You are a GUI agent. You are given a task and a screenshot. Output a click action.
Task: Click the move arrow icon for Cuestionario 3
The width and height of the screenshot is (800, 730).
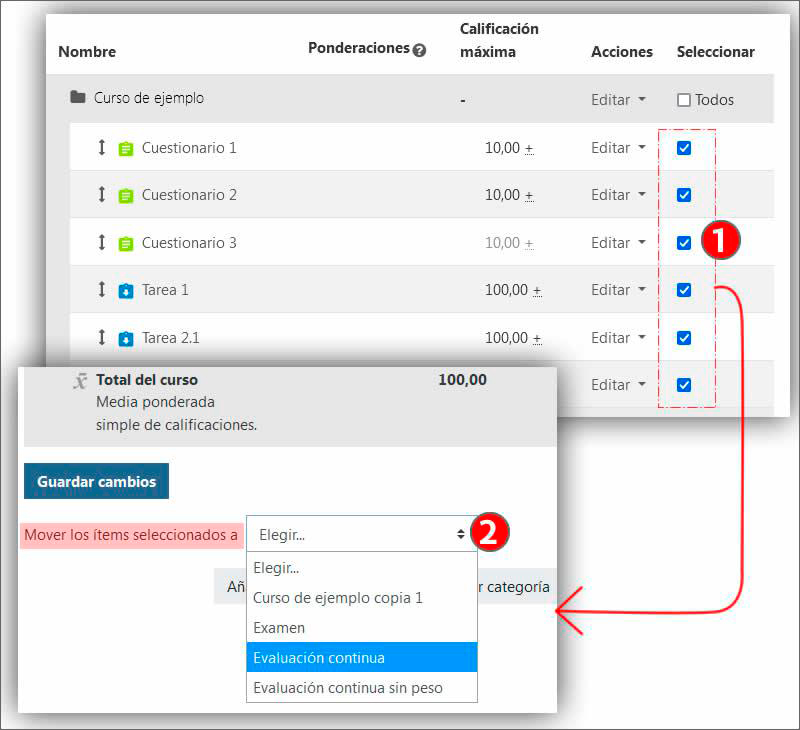tap(101, 243)
